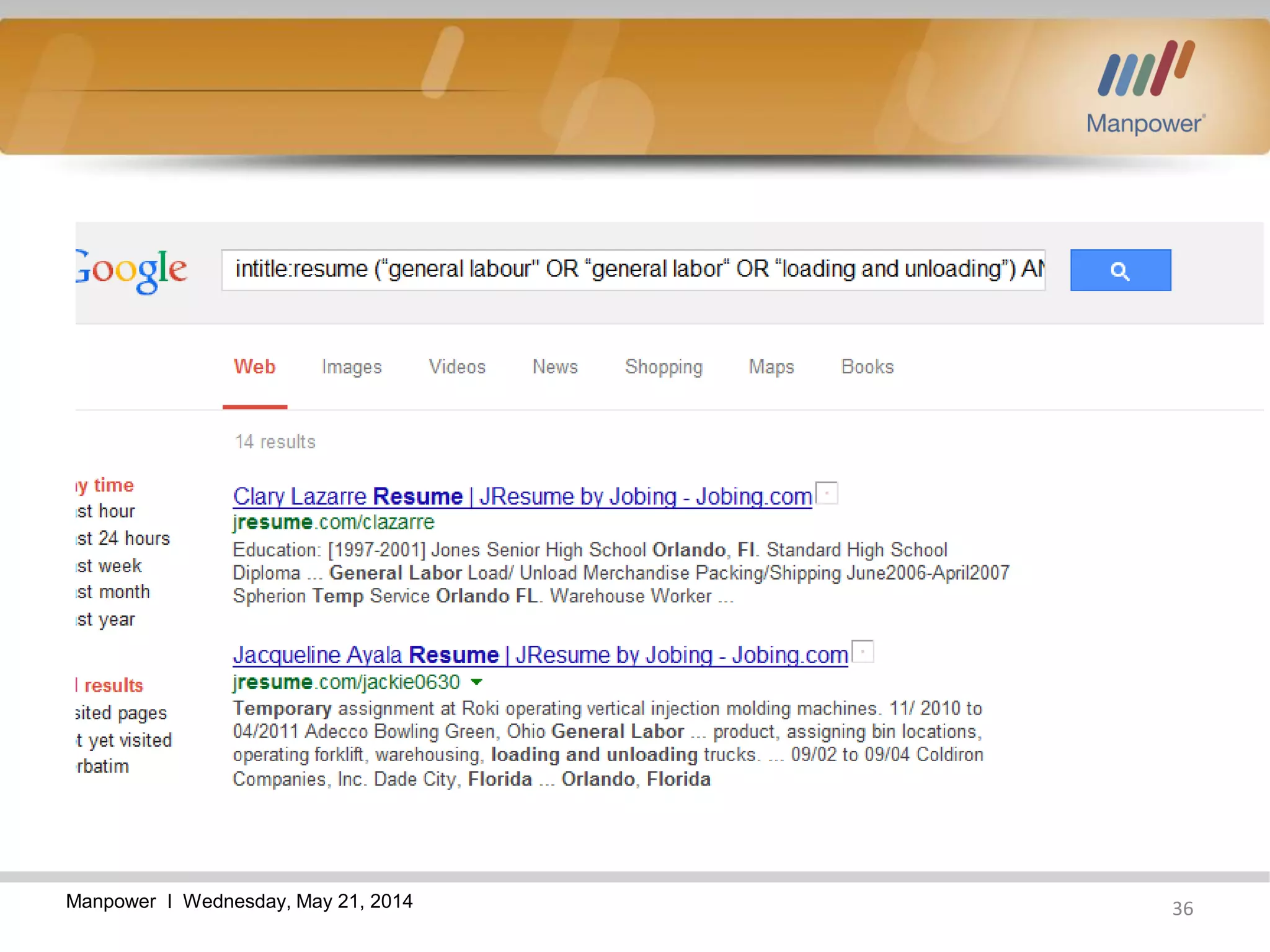Open the News tab

555,367
